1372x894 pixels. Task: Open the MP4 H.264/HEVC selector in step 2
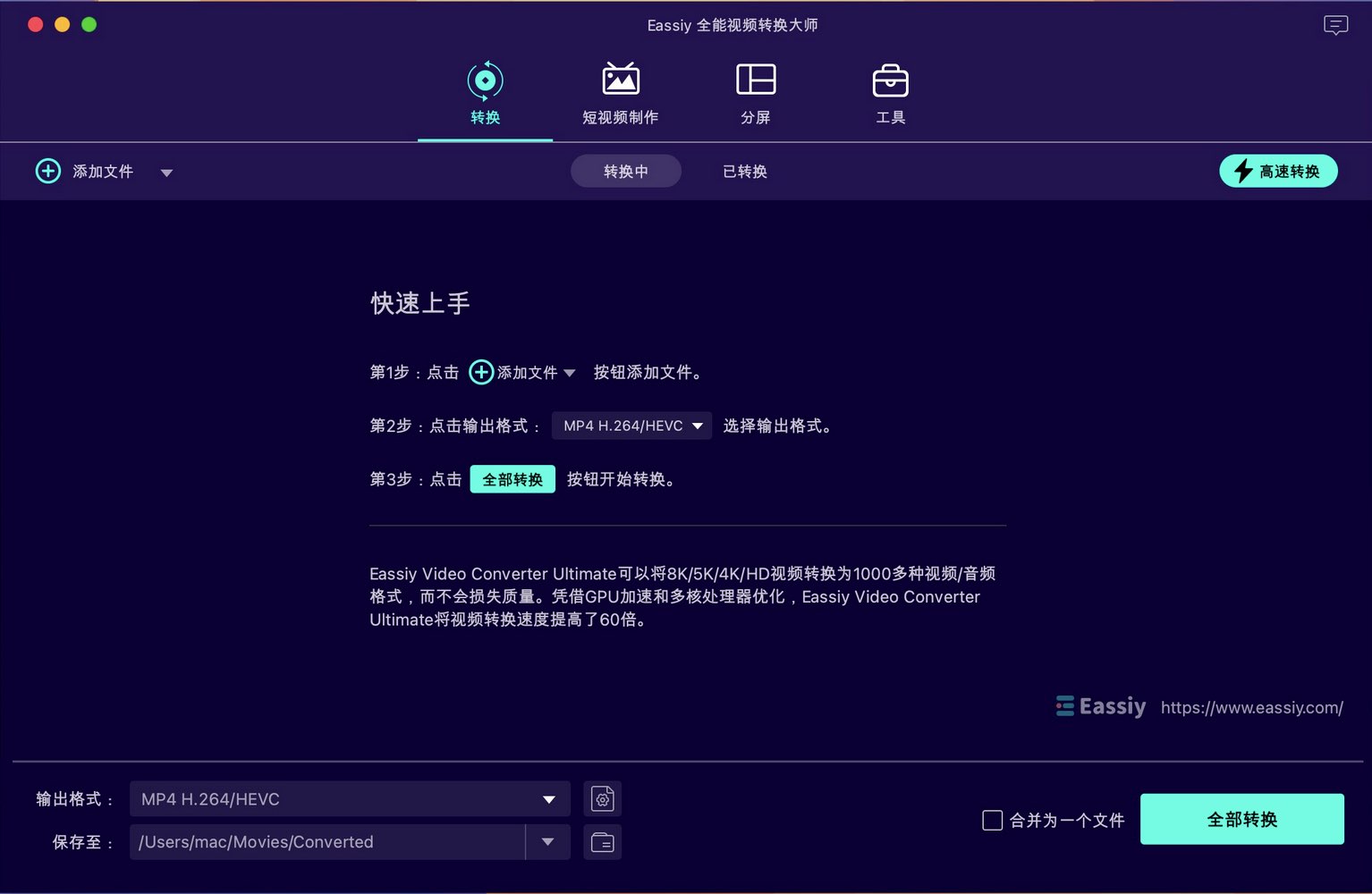coord(631,426)
